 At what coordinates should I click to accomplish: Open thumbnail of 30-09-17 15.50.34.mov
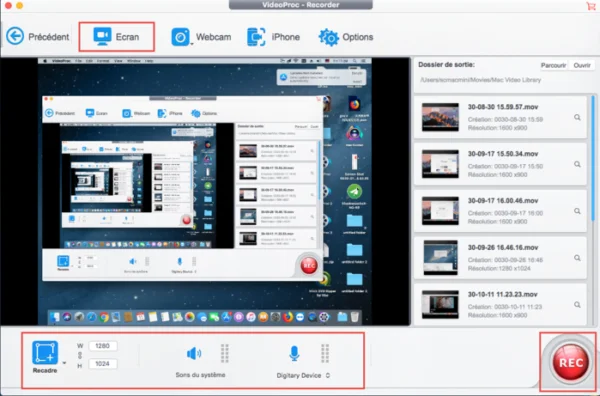(x=440, y=164)
